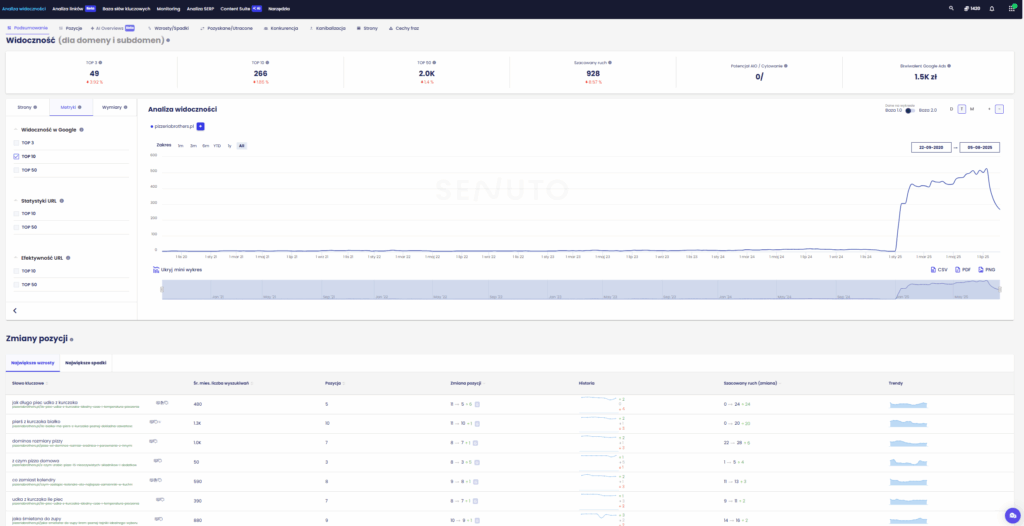Click the info icon next to the TOP 50 card

[433, 63]
